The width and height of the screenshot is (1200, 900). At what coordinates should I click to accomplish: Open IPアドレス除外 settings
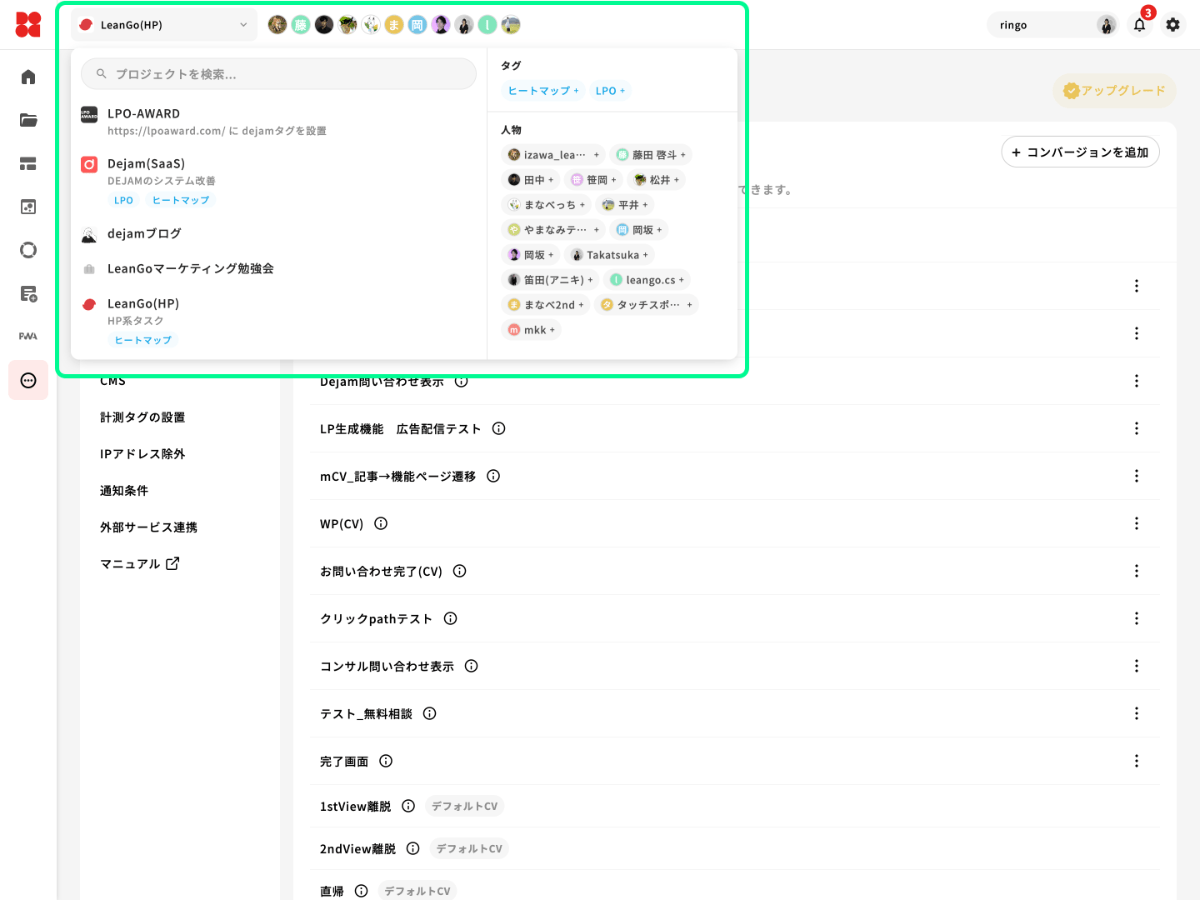pyautogui.click(x=142, y=454)
